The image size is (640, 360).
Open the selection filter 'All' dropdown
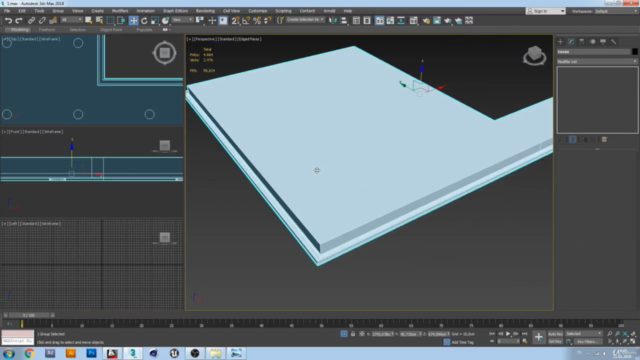point(71,20)
